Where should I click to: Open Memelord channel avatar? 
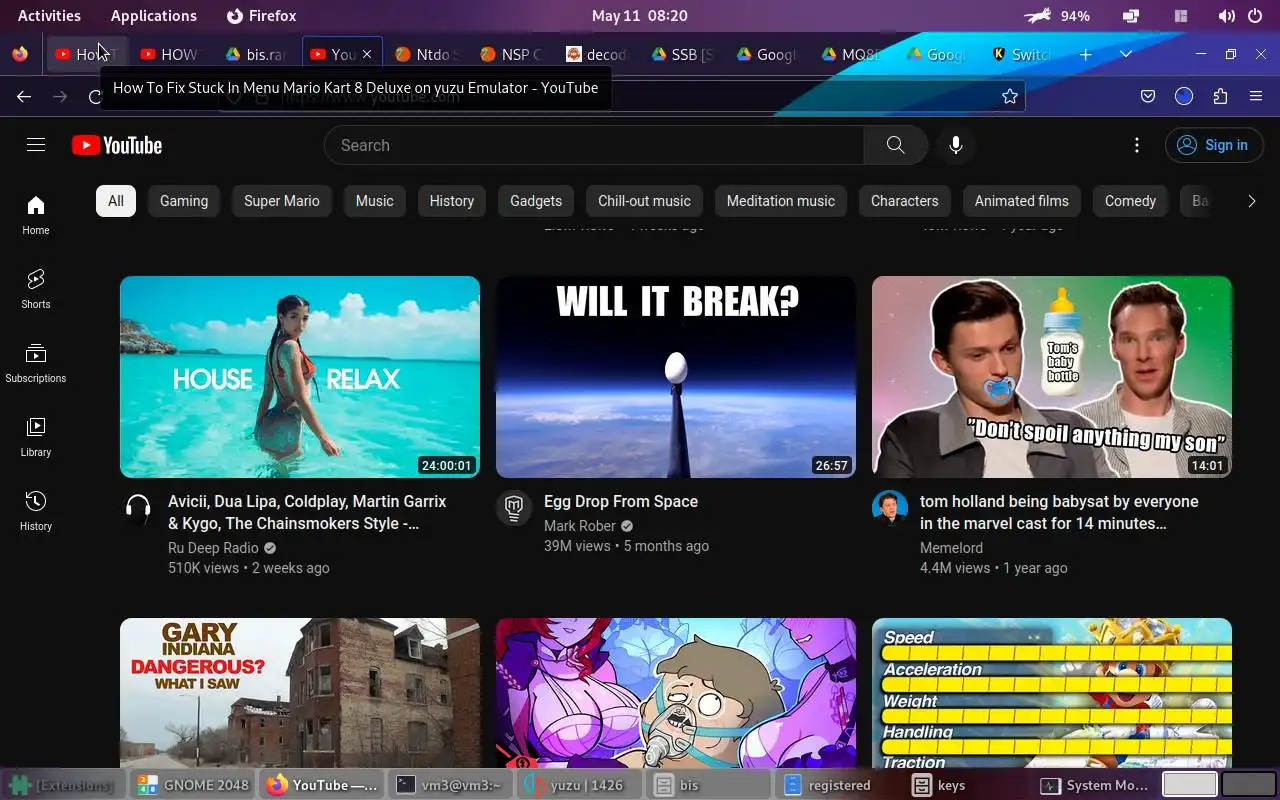[890, 509]
